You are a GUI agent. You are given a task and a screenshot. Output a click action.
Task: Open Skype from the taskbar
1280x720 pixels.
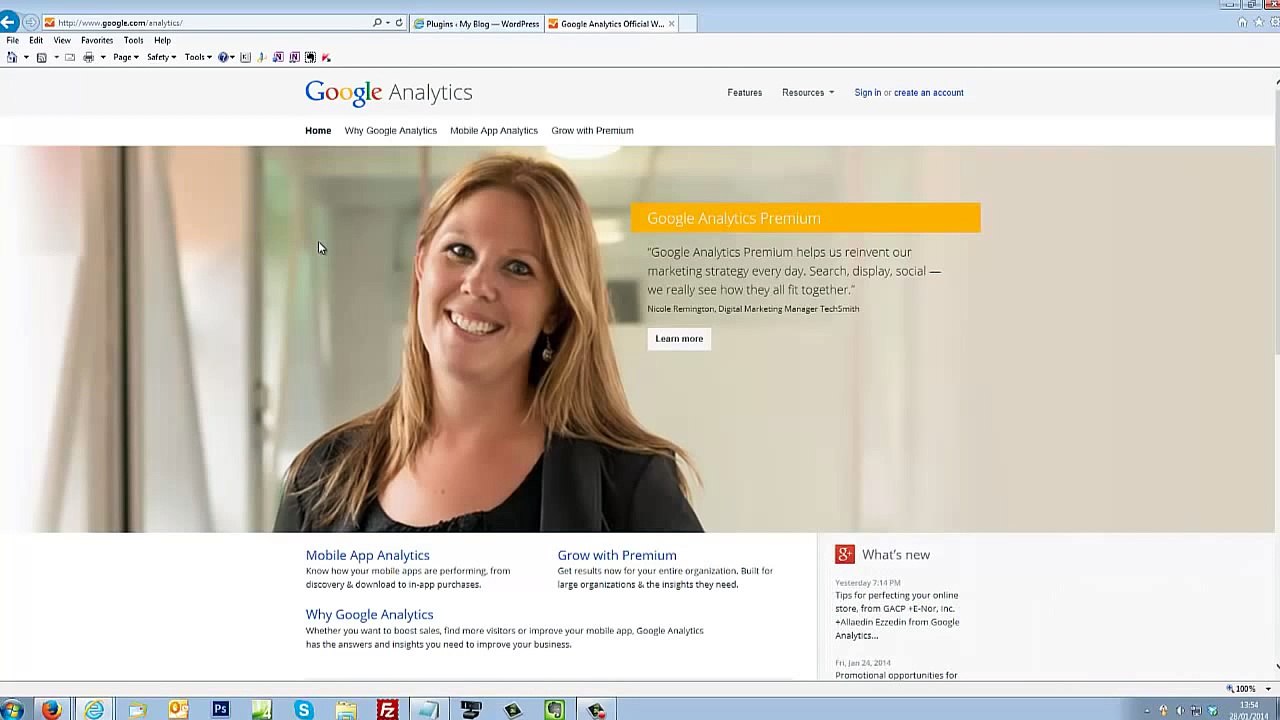(x=304, y=710)
